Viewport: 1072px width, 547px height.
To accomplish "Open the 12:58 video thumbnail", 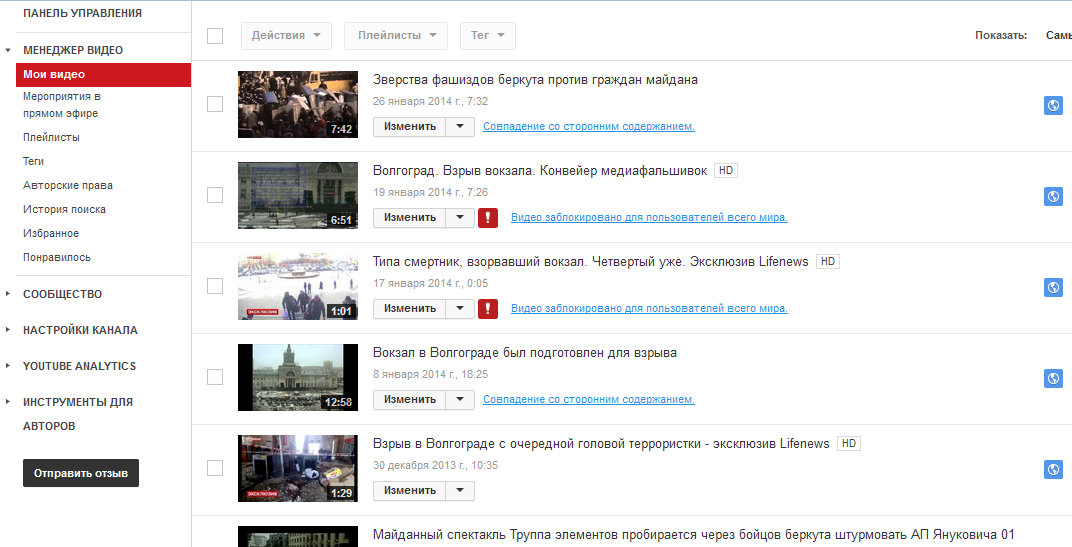I will point(297,377).
